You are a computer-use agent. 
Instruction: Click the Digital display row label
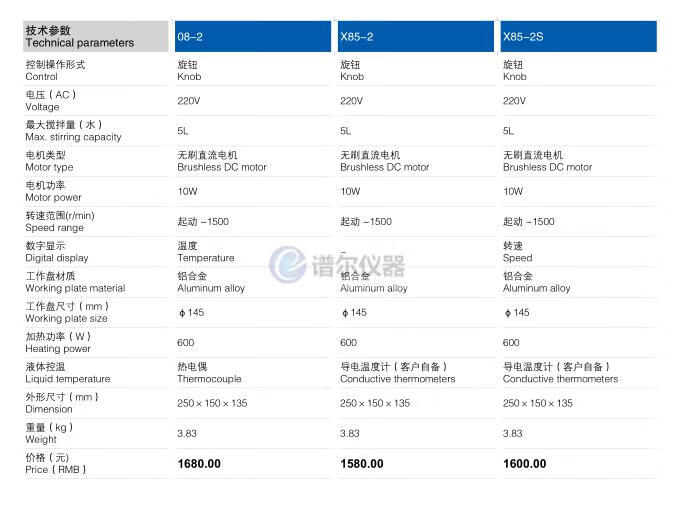(57, 251)
